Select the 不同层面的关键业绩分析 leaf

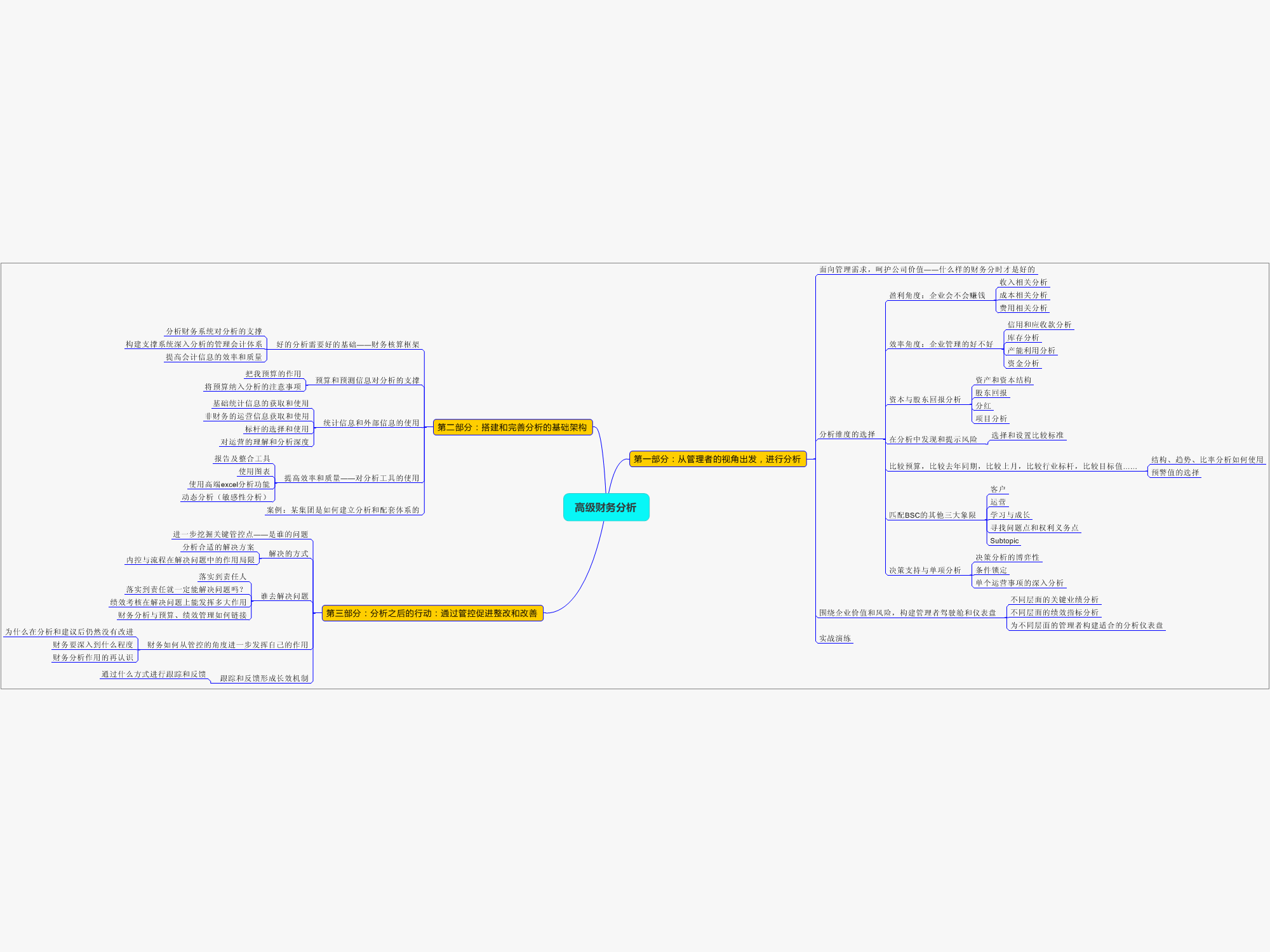(1054, 600)
